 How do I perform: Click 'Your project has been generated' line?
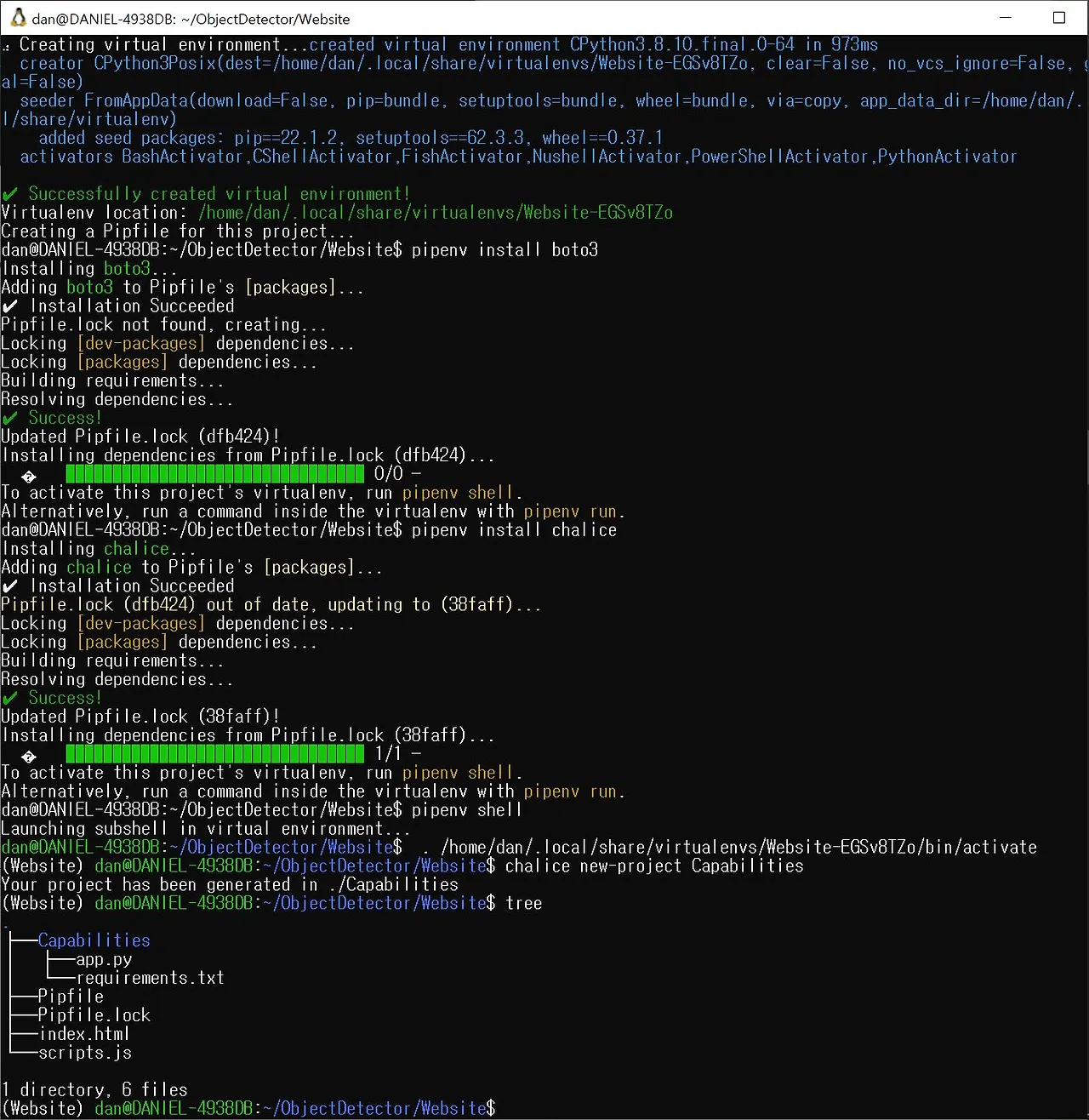(230, 885)
